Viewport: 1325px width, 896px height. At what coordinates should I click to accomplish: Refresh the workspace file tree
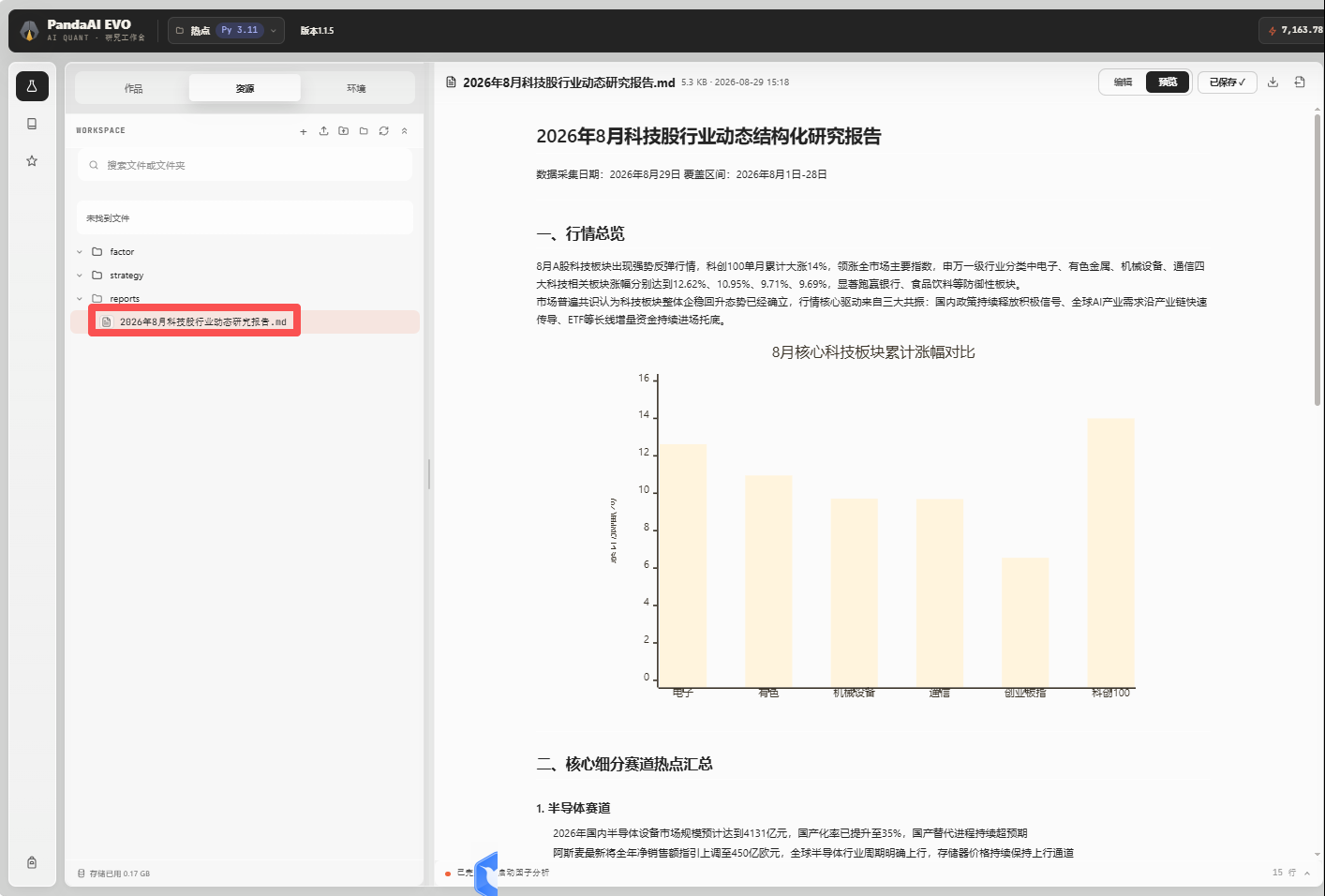tap(384, 131)
